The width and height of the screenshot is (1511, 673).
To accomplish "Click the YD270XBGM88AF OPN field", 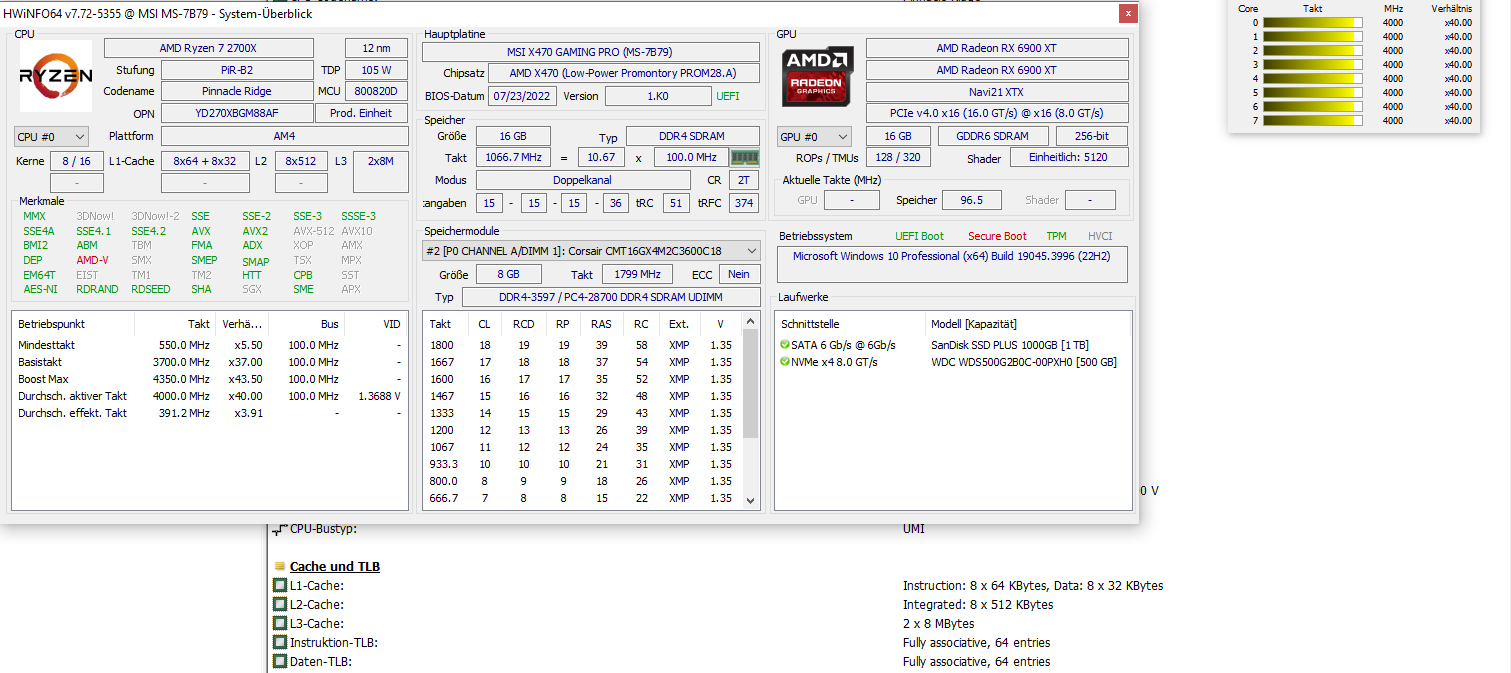I will [236, 113].
